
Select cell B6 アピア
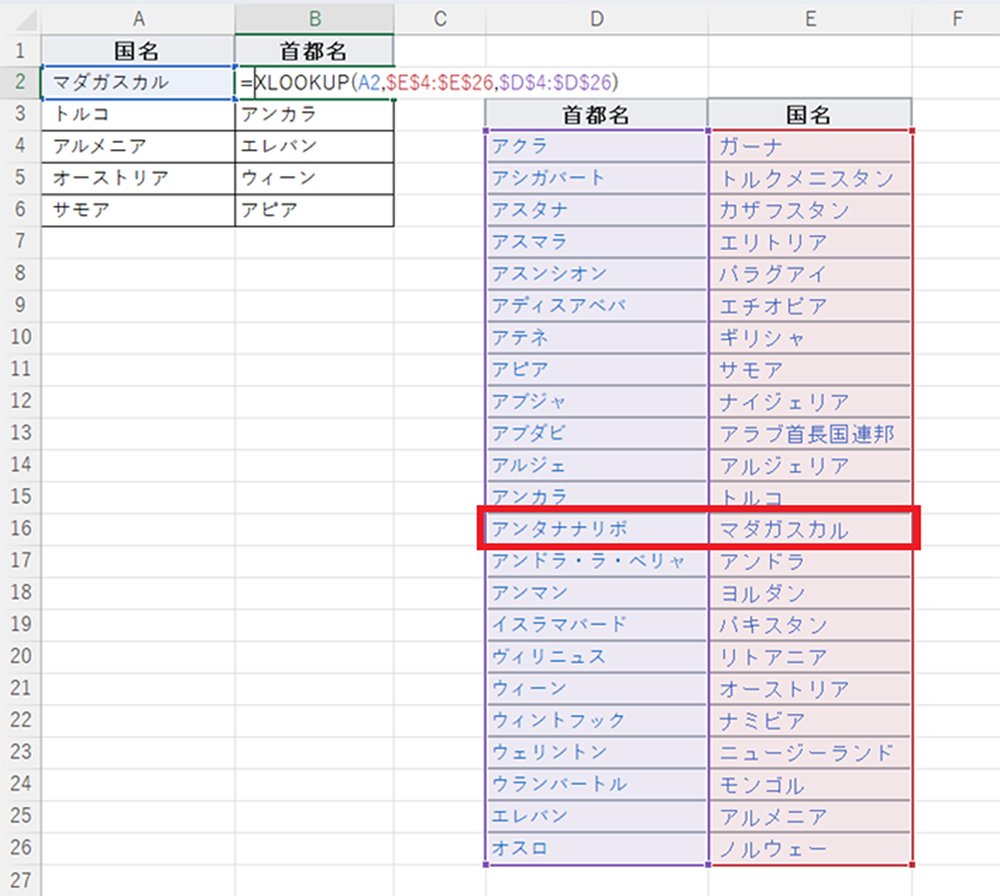click(314, 210)
